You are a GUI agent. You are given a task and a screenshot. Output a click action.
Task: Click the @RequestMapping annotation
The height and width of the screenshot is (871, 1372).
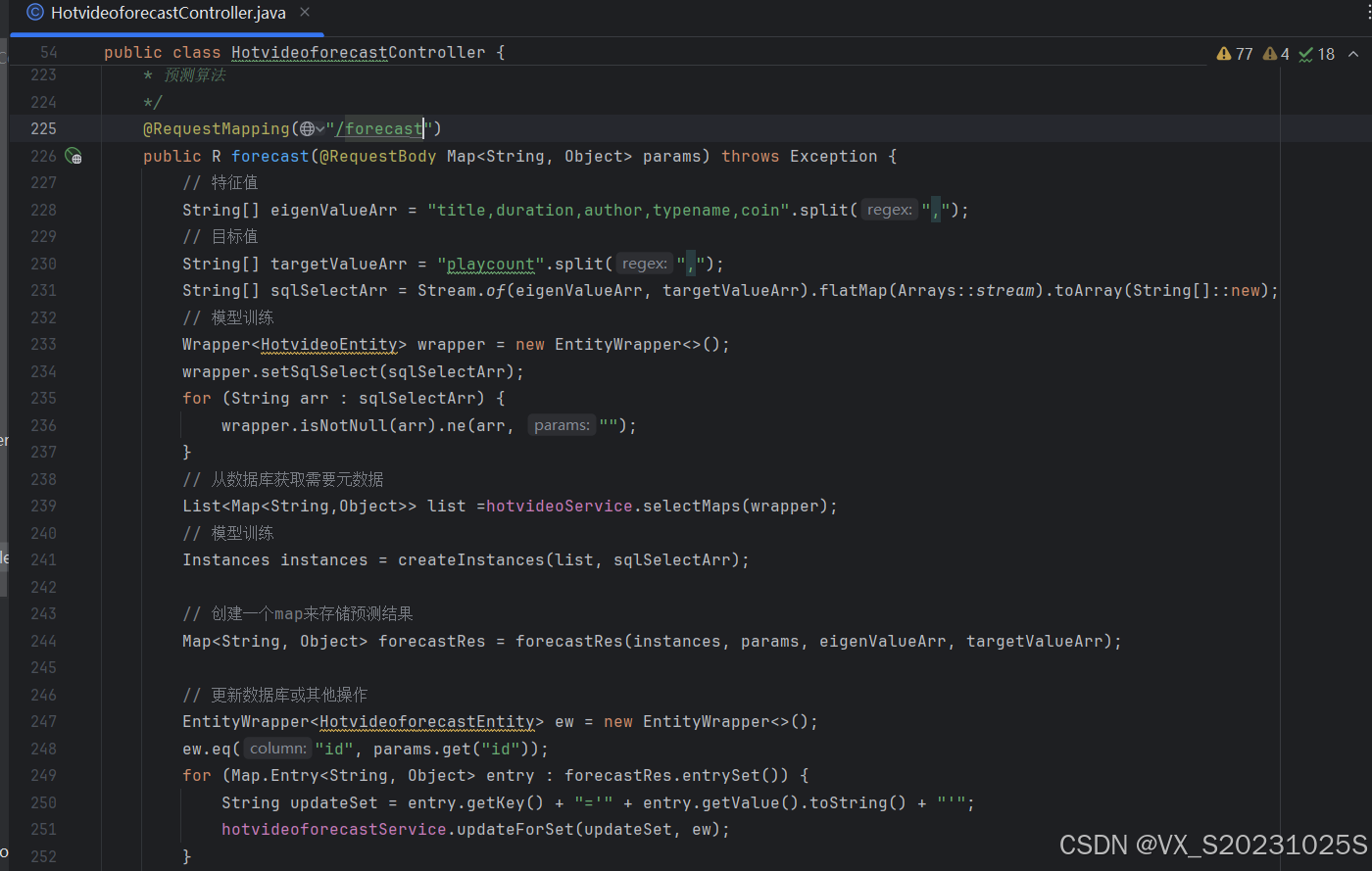point(217,128)
